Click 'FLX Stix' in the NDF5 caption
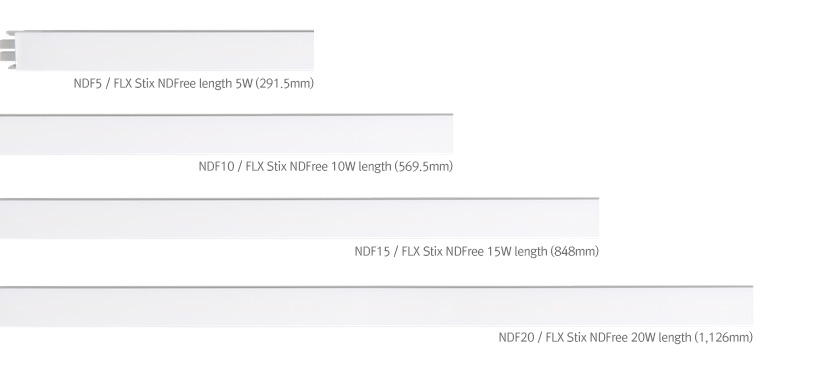 click(x=134, y=83)
